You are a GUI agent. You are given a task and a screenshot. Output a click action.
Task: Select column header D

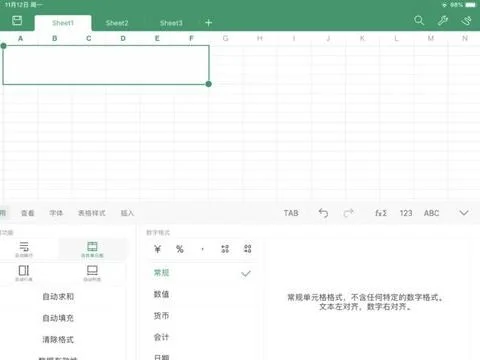(x=123, y=38)
